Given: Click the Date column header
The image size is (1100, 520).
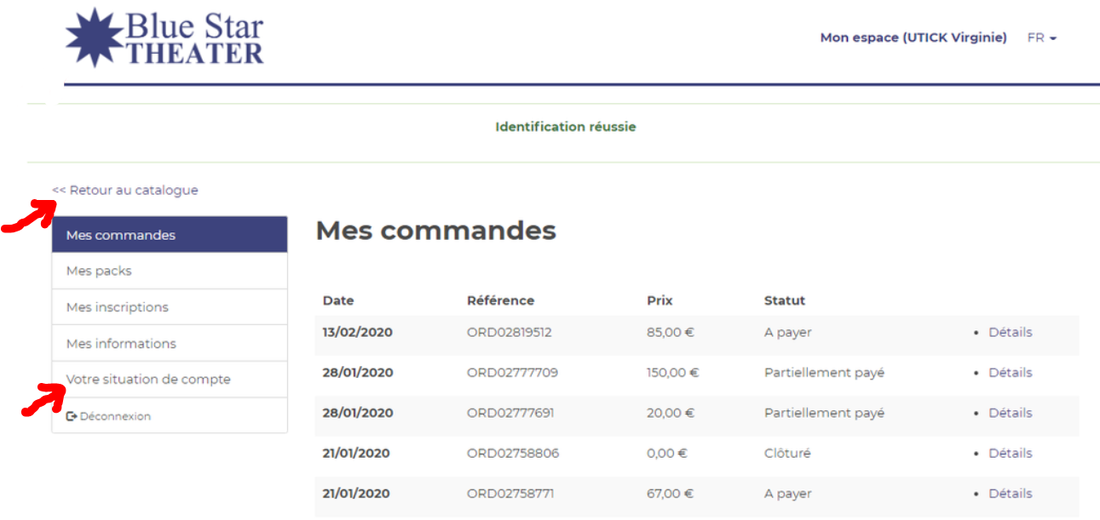Looking at the screenshot, I should coord(338,300).
